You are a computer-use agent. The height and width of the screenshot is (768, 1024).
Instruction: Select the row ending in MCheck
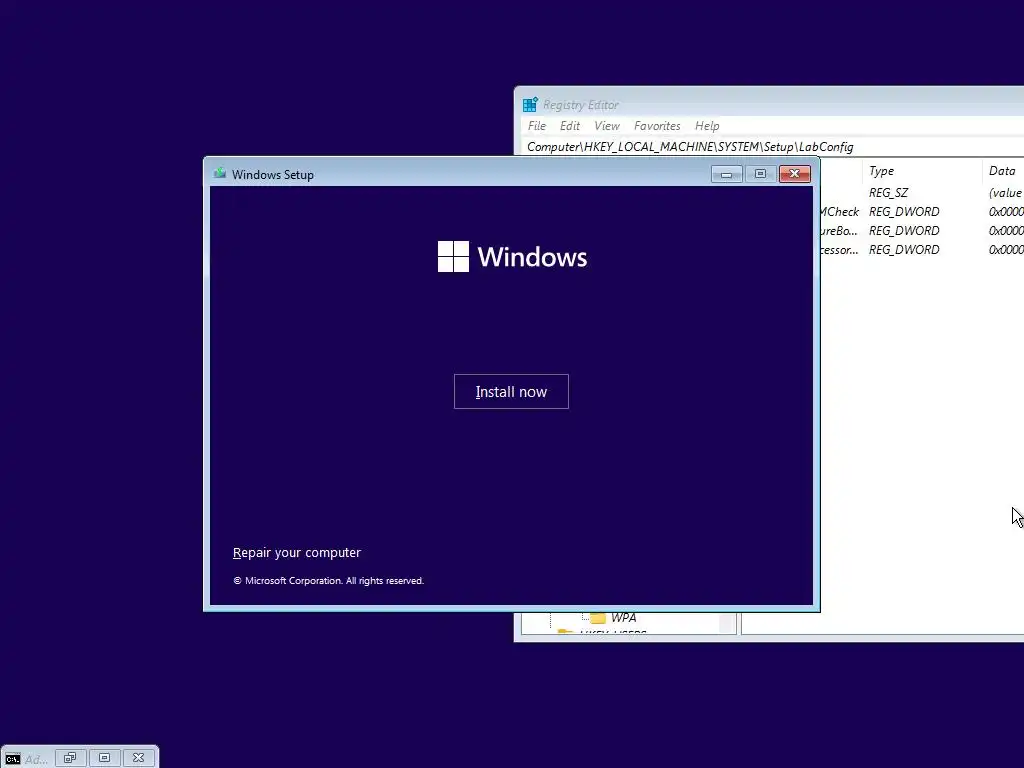(921, 212)
